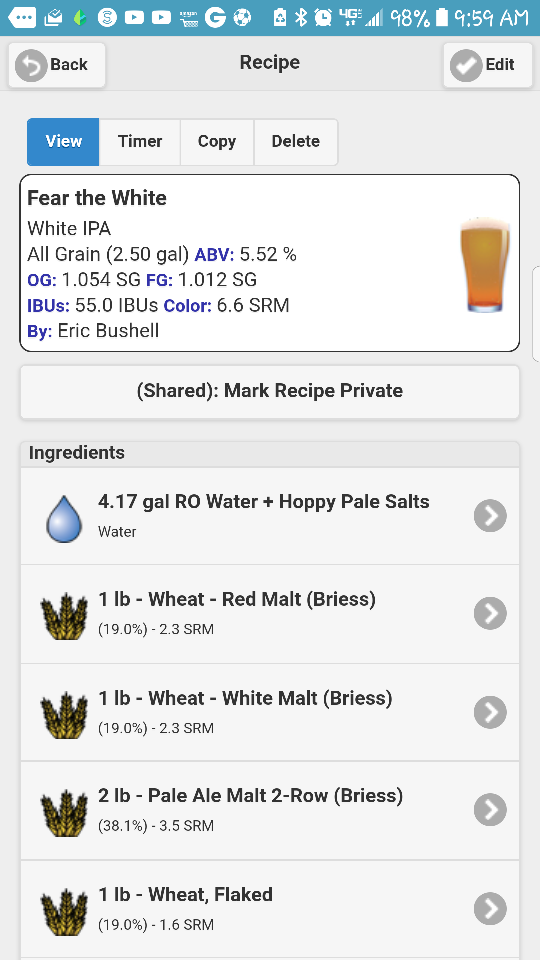
Task: Tap grain icon beside Wheat White Malt
Action: (64, 714)
